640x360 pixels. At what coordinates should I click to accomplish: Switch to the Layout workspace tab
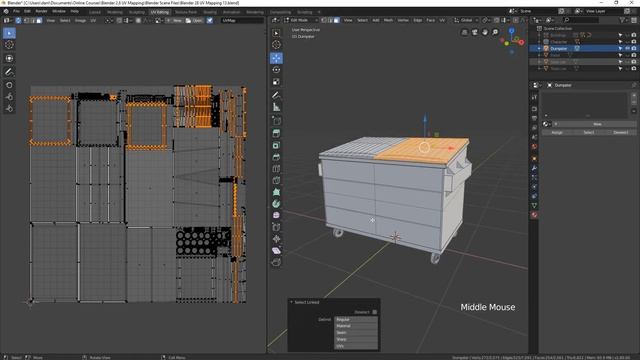[x=94, y=12]
